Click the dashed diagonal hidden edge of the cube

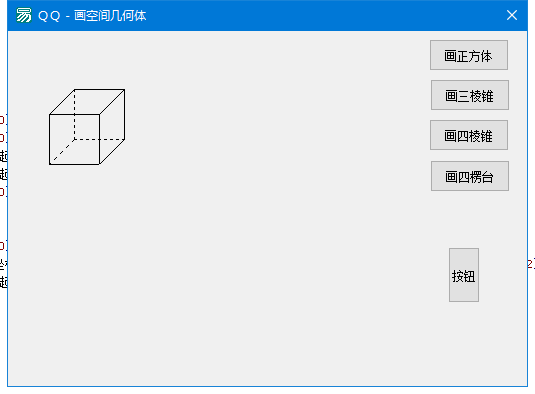tap(62, 152)
